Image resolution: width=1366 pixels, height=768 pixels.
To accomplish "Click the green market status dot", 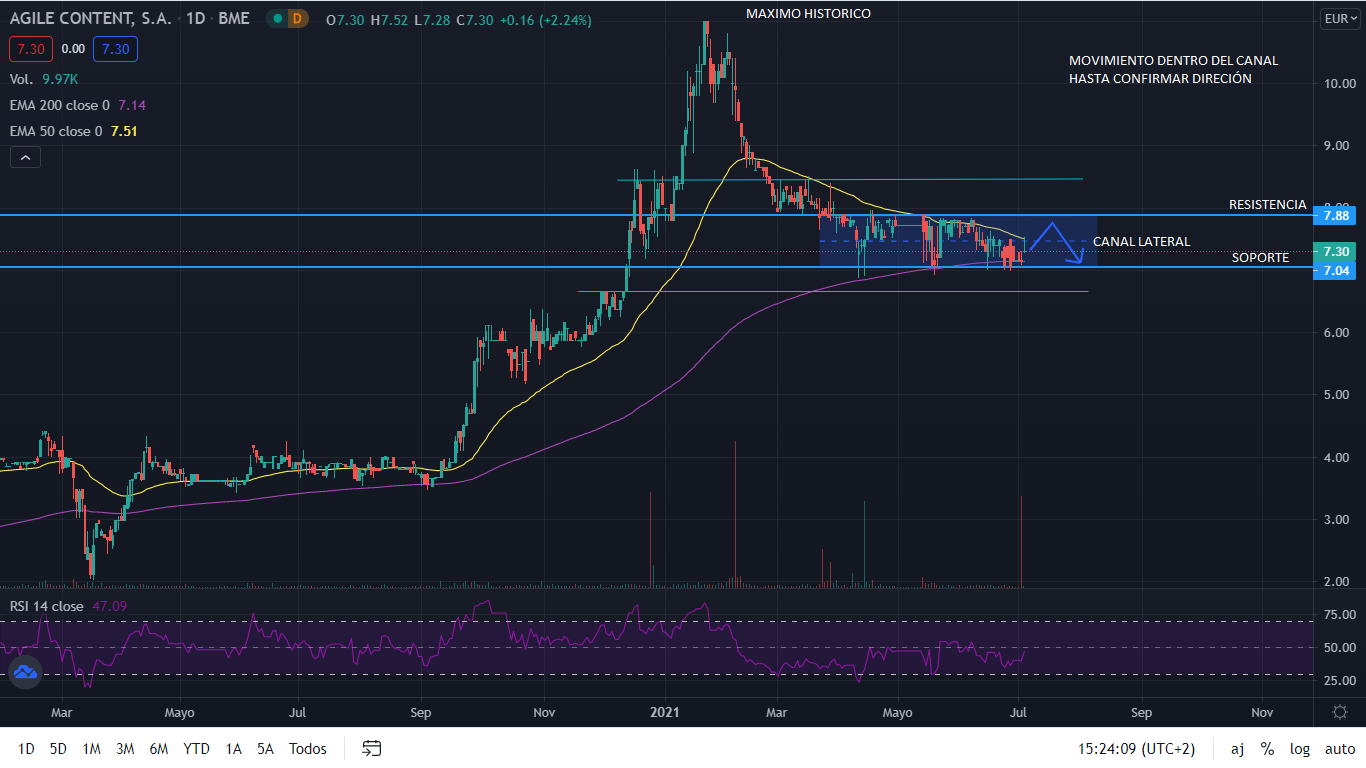I will (277, 20).
